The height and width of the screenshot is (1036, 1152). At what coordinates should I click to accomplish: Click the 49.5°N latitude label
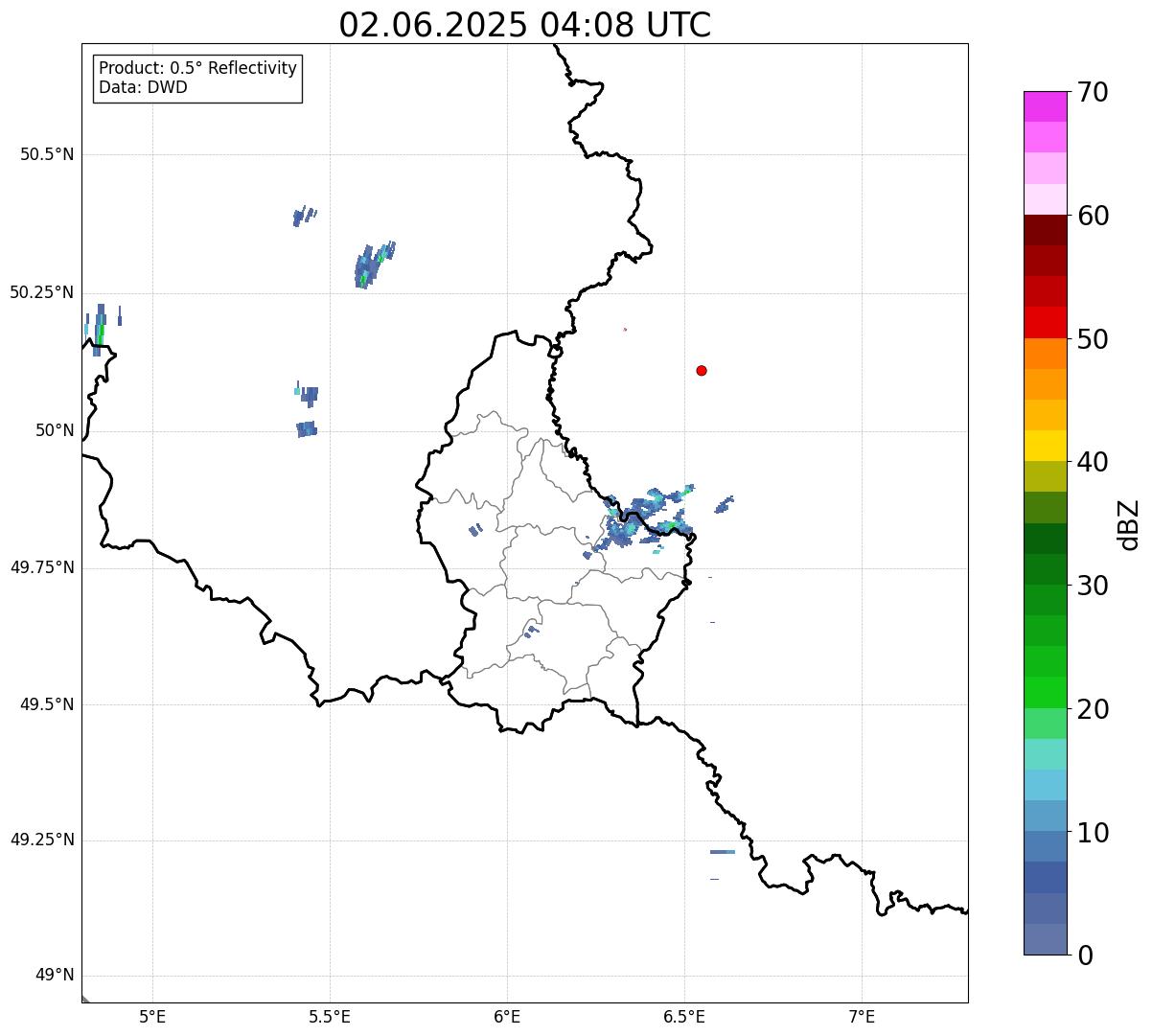click(47, 705)
